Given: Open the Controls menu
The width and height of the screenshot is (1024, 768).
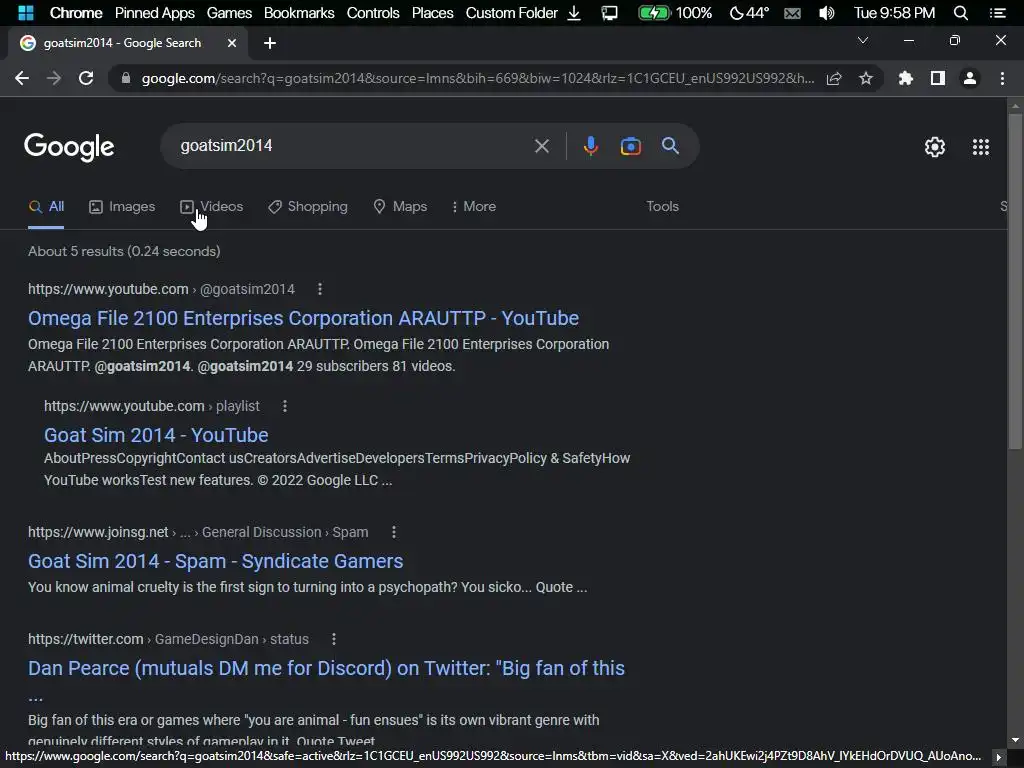Looking at the screenshot, I should 373,12.
